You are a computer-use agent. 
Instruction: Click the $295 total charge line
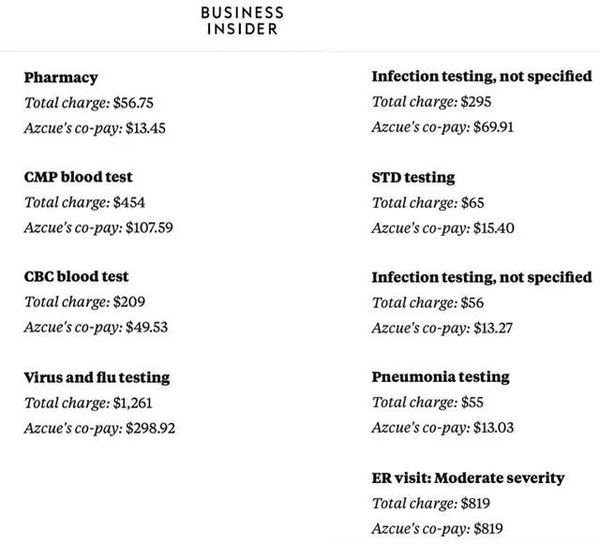[x=432, y=102]
